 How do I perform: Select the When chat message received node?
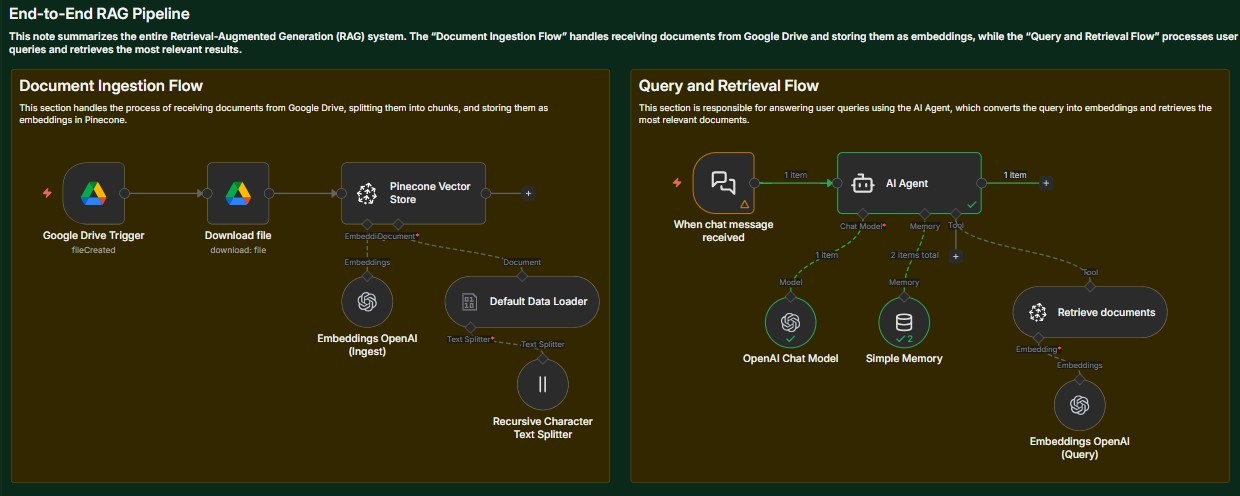(723, 182)
